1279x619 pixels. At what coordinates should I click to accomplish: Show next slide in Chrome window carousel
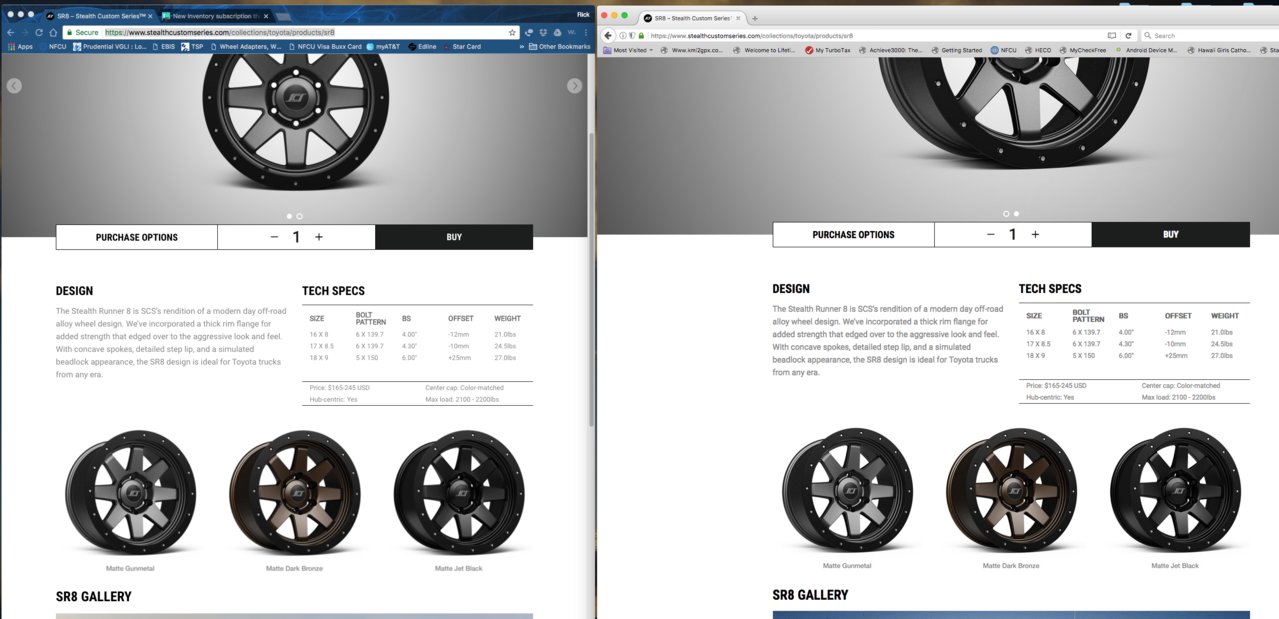tap(574, 86)
